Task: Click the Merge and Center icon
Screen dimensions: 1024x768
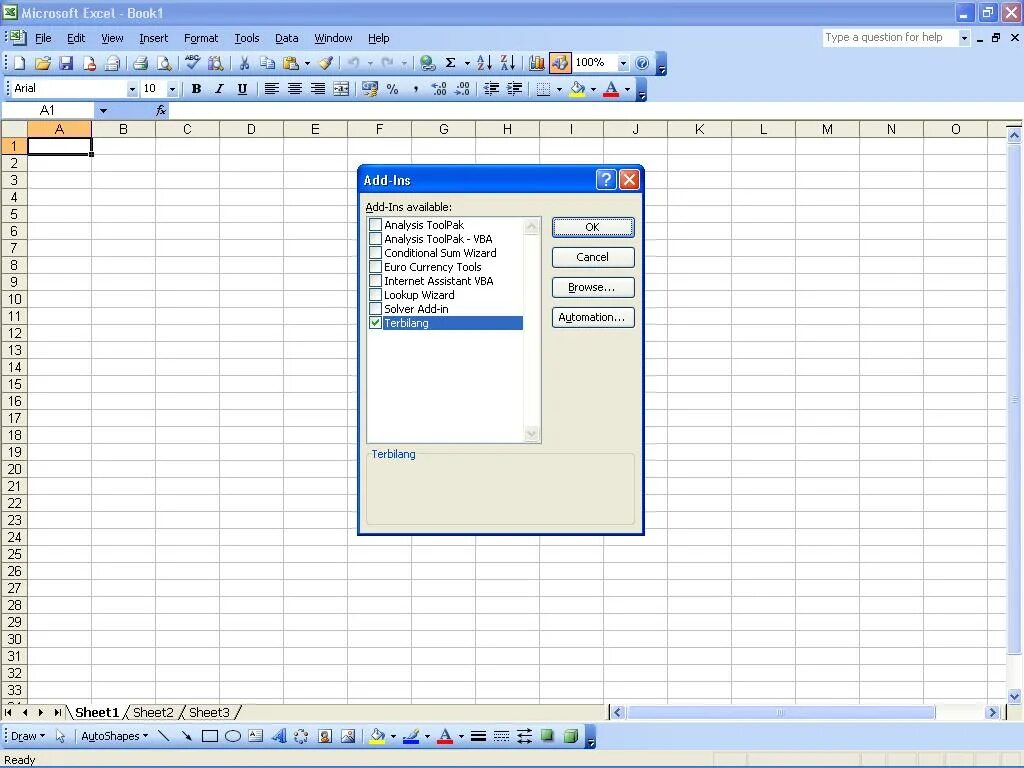Action: (341, 89)
